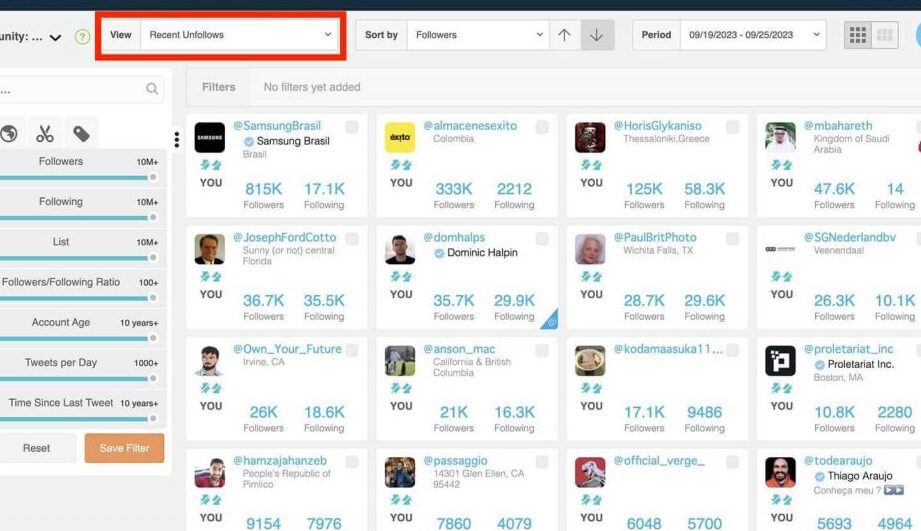
Task: Open the scissors filter tab
Action: coord(45,134)
